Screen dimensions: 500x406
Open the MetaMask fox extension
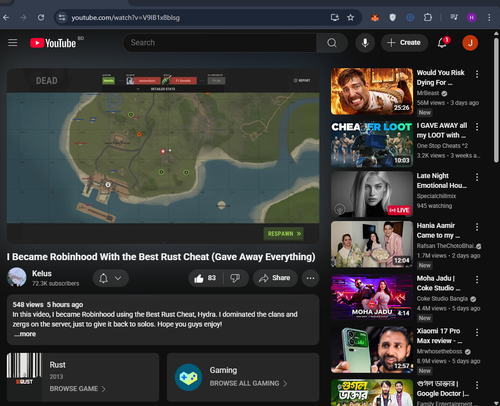(x=375, y=17)
